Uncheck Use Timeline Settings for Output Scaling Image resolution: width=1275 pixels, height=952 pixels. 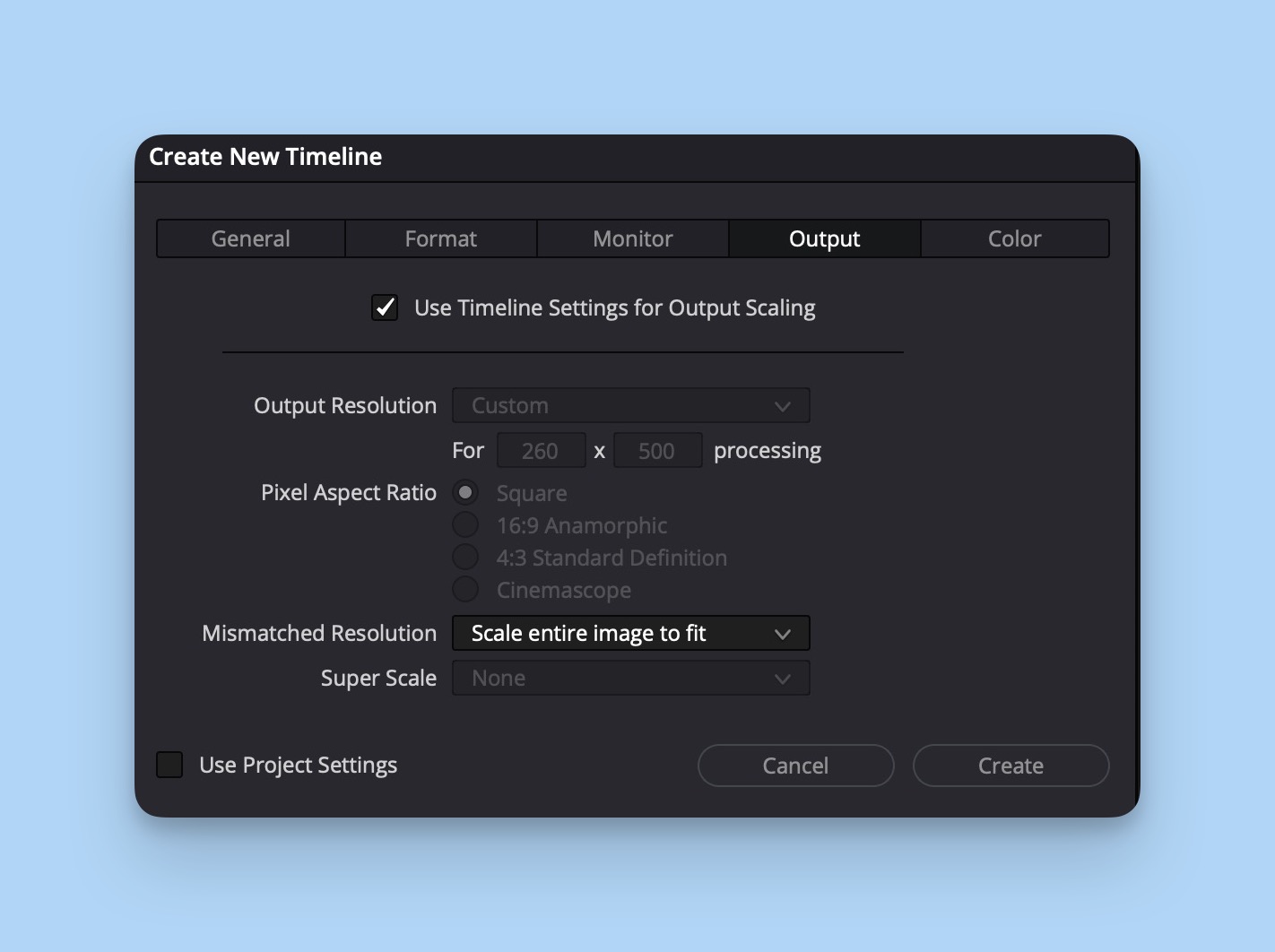coord(385,307)
